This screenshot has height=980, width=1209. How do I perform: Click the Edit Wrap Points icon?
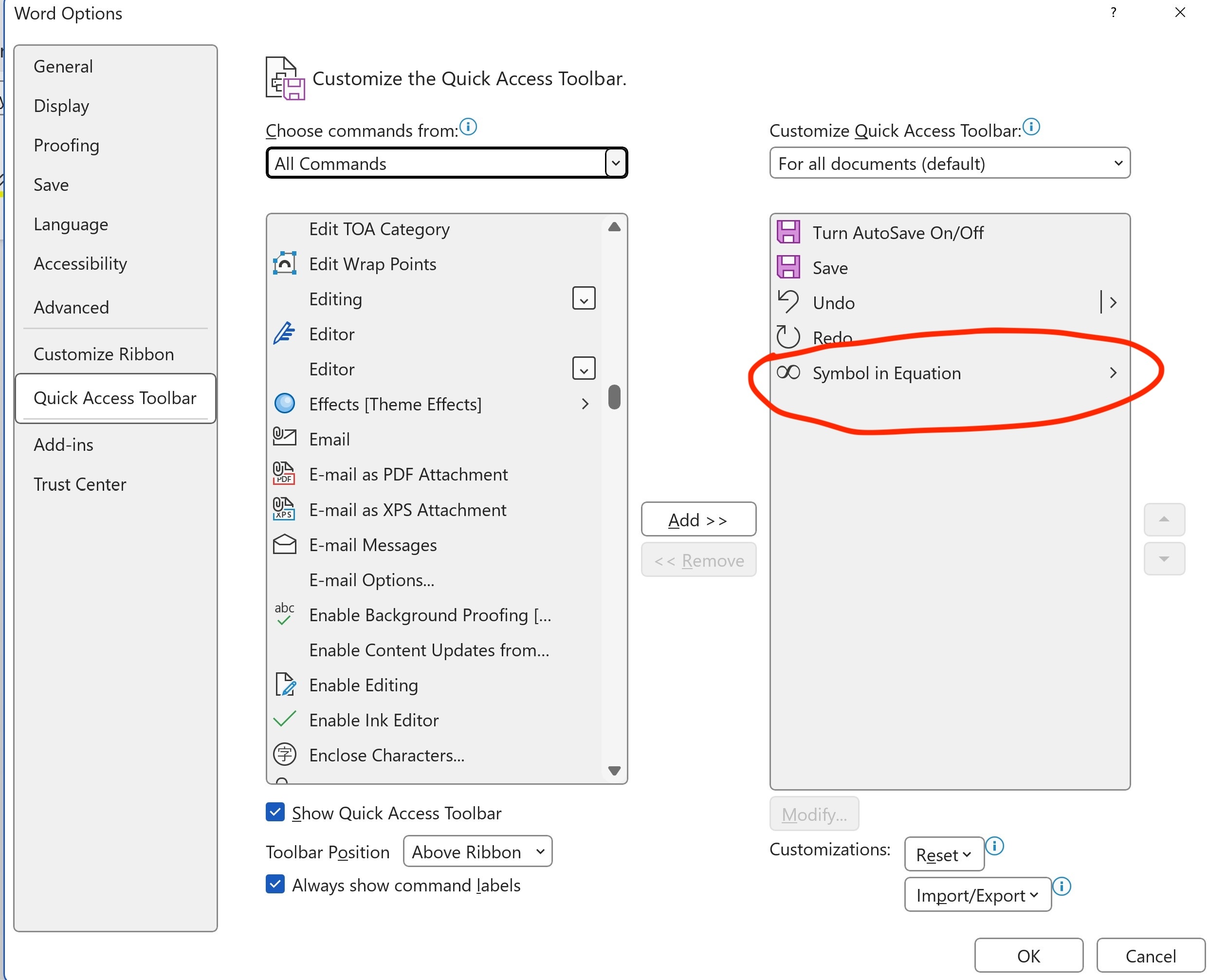(284, 264)
